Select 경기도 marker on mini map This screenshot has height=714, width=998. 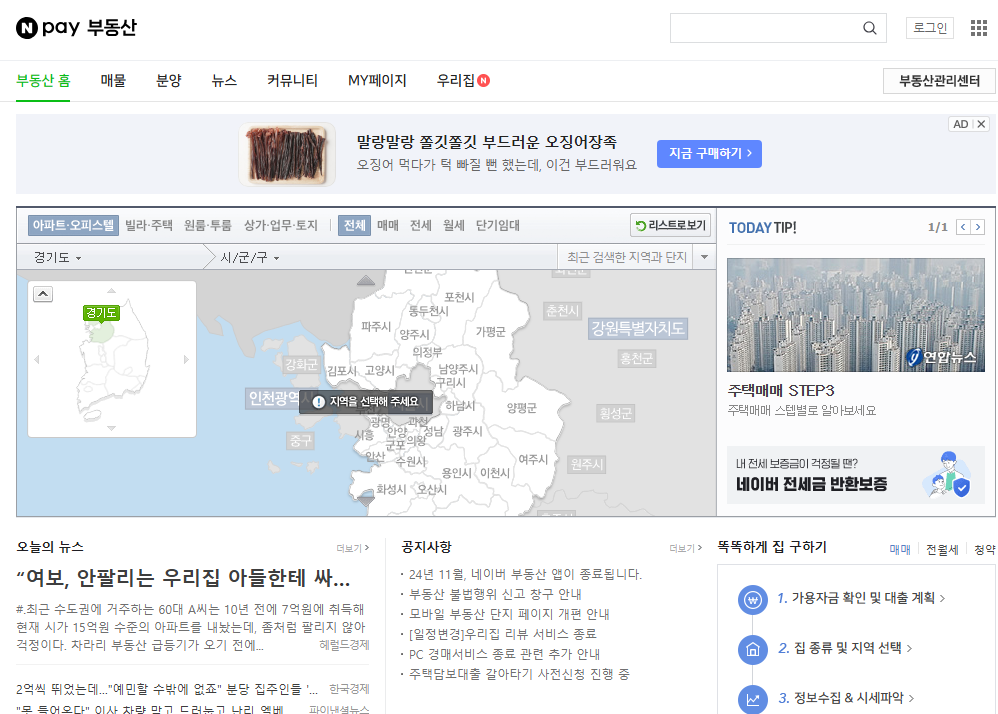[x=101, y=313]
